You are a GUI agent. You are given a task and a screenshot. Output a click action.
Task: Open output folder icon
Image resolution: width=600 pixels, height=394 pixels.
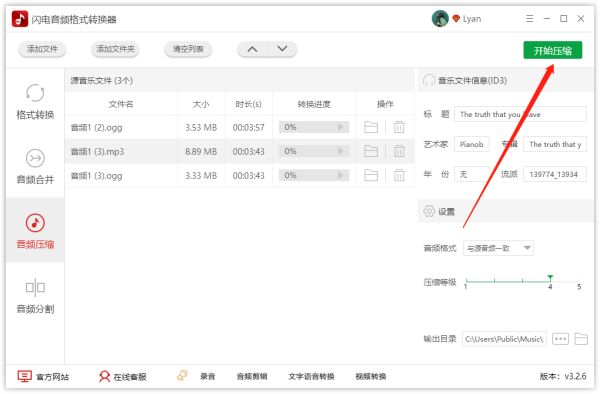click(581, 339)
